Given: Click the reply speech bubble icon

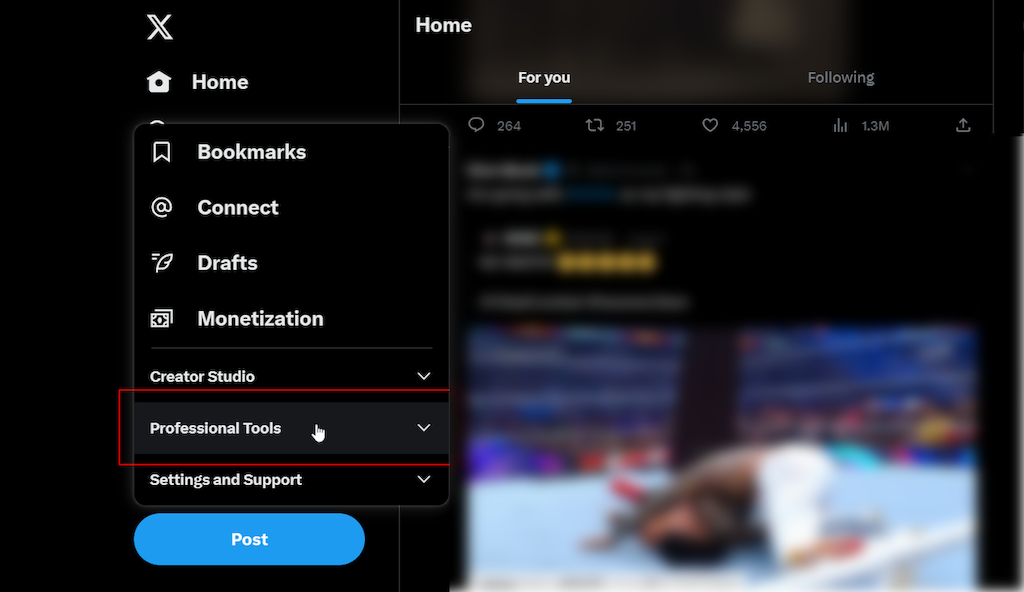Looking at the screenshot, I should point(476,125).
